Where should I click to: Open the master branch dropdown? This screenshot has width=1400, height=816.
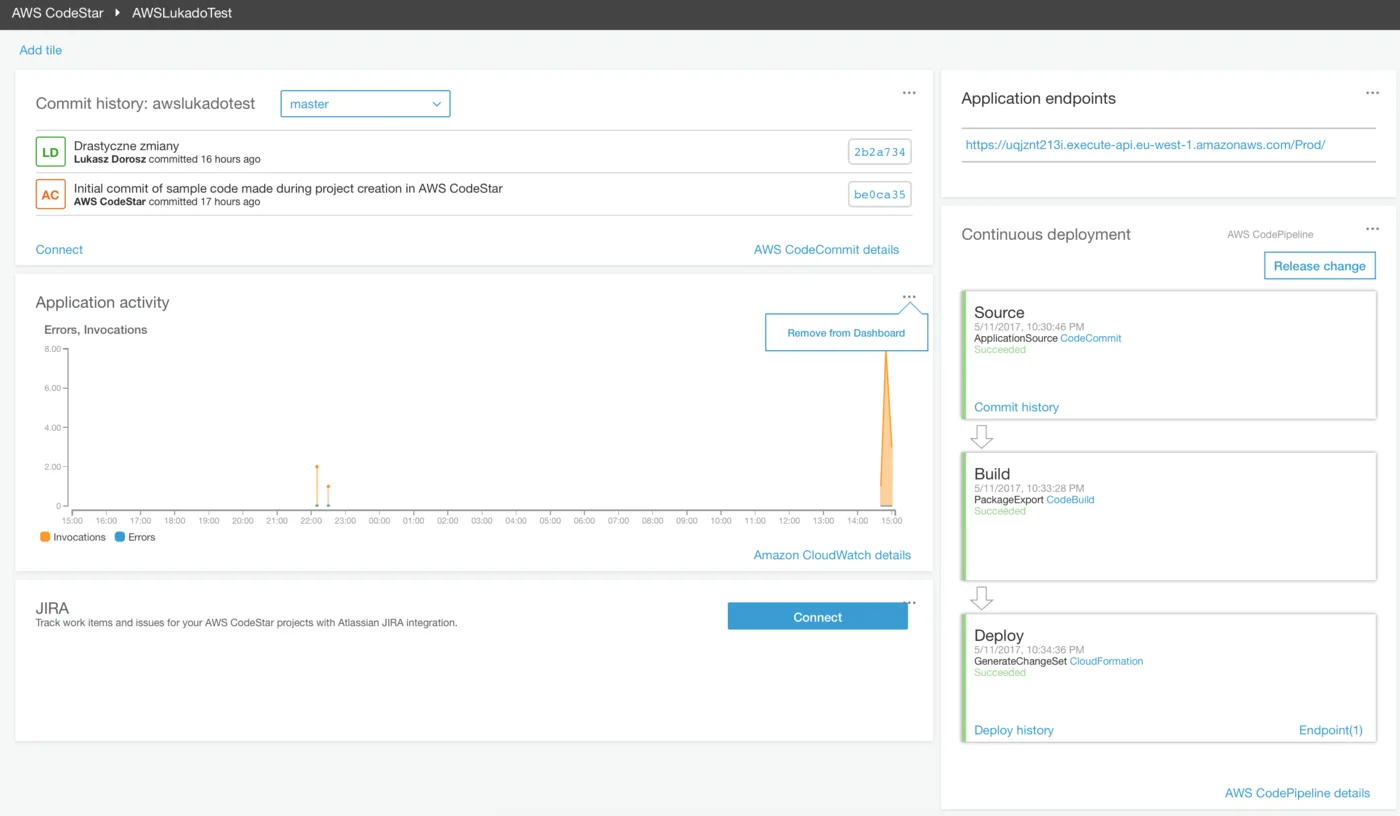[365, 104]
